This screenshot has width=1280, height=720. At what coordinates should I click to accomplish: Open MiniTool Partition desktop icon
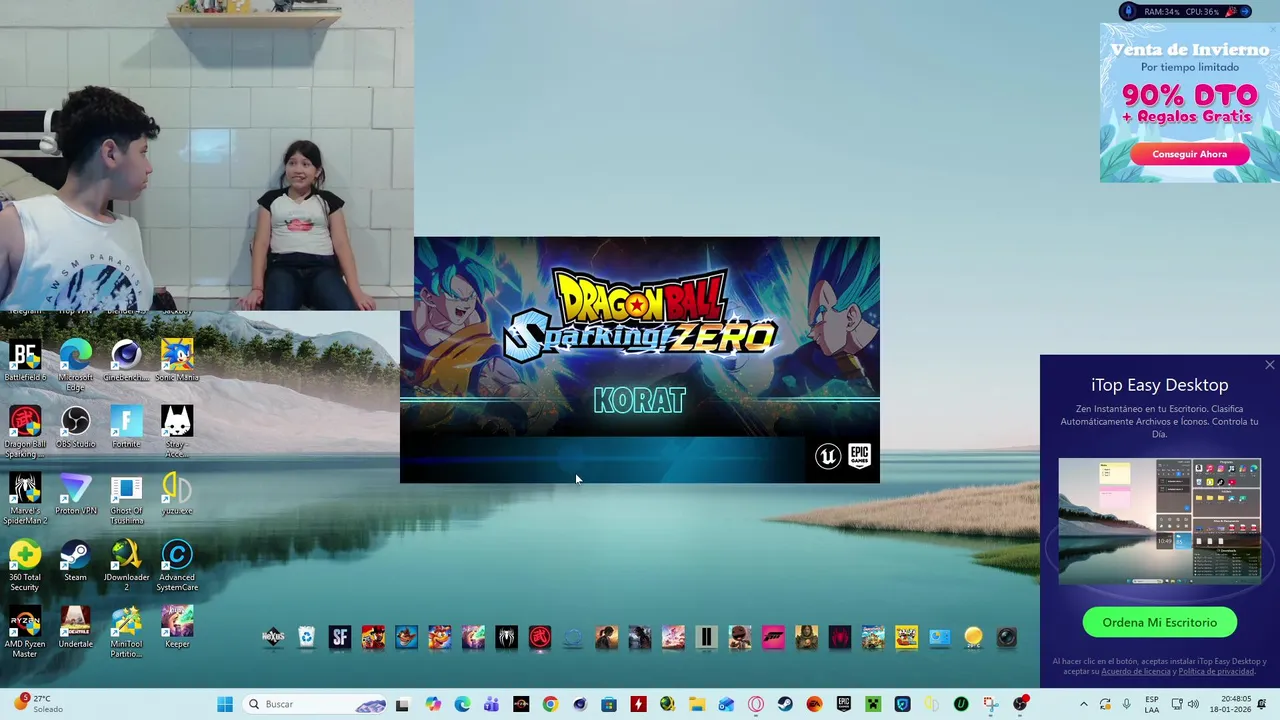click(126, 633)
